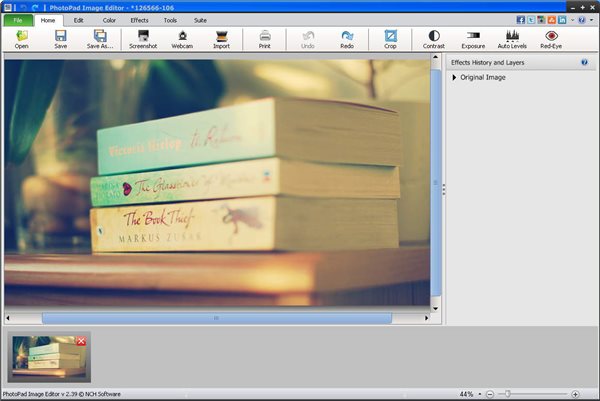This screenshot has height=401, width=600.
Task: Click the quick-access undo arrow in the title bar
Action: [x=23, y=7]
